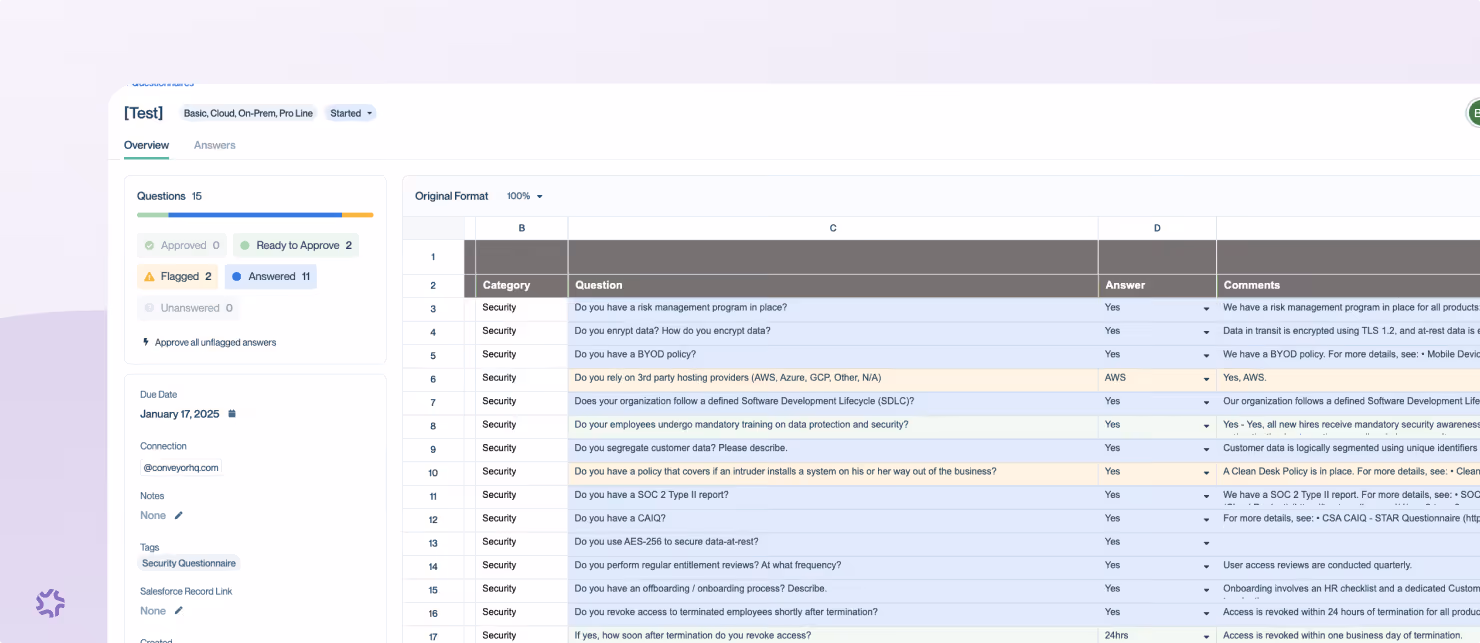
Task: Click 'Do you have an offboarding / onboarding' question cell
Action: 833,589
